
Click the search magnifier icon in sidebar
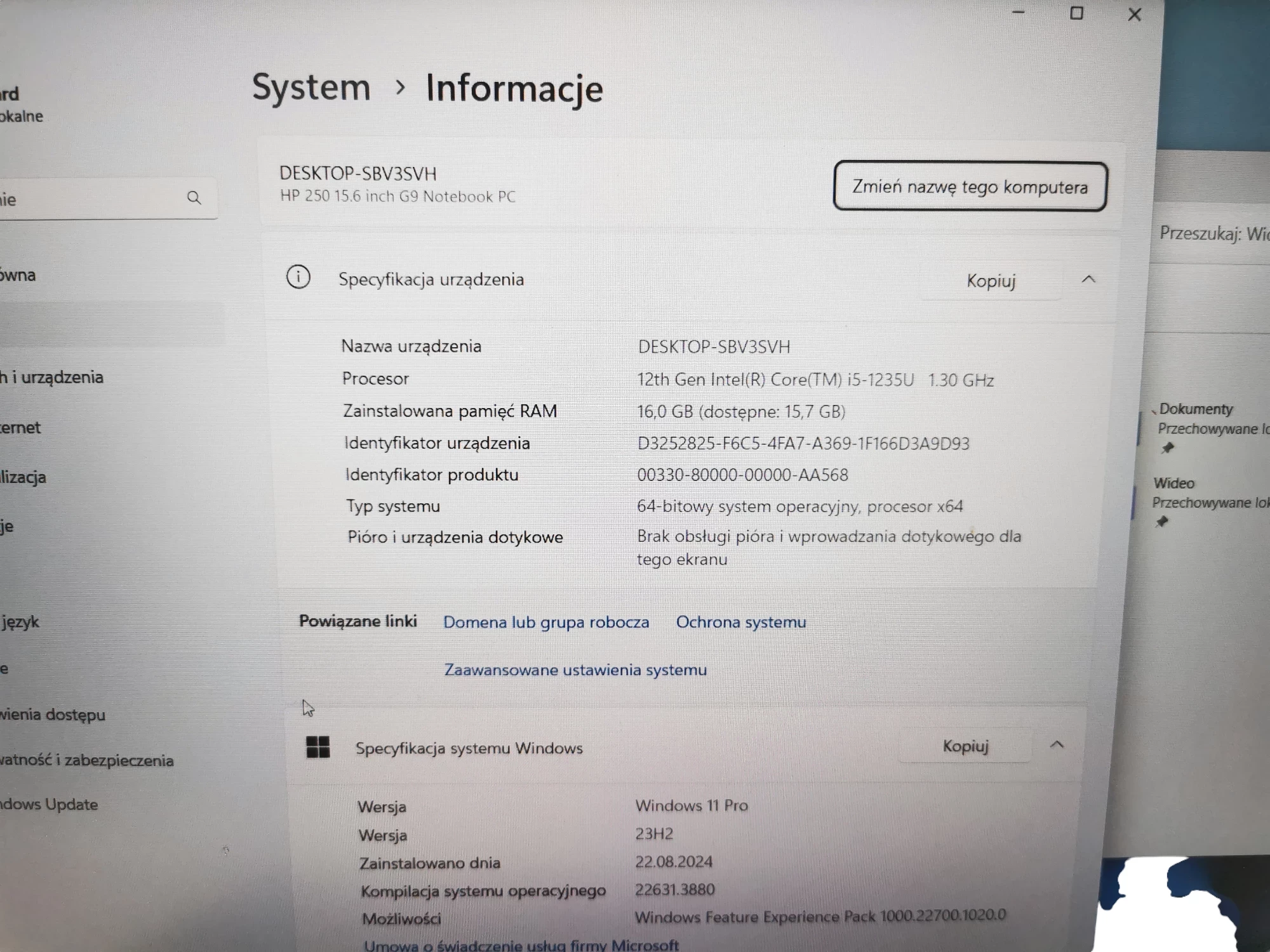coord(194,198)
